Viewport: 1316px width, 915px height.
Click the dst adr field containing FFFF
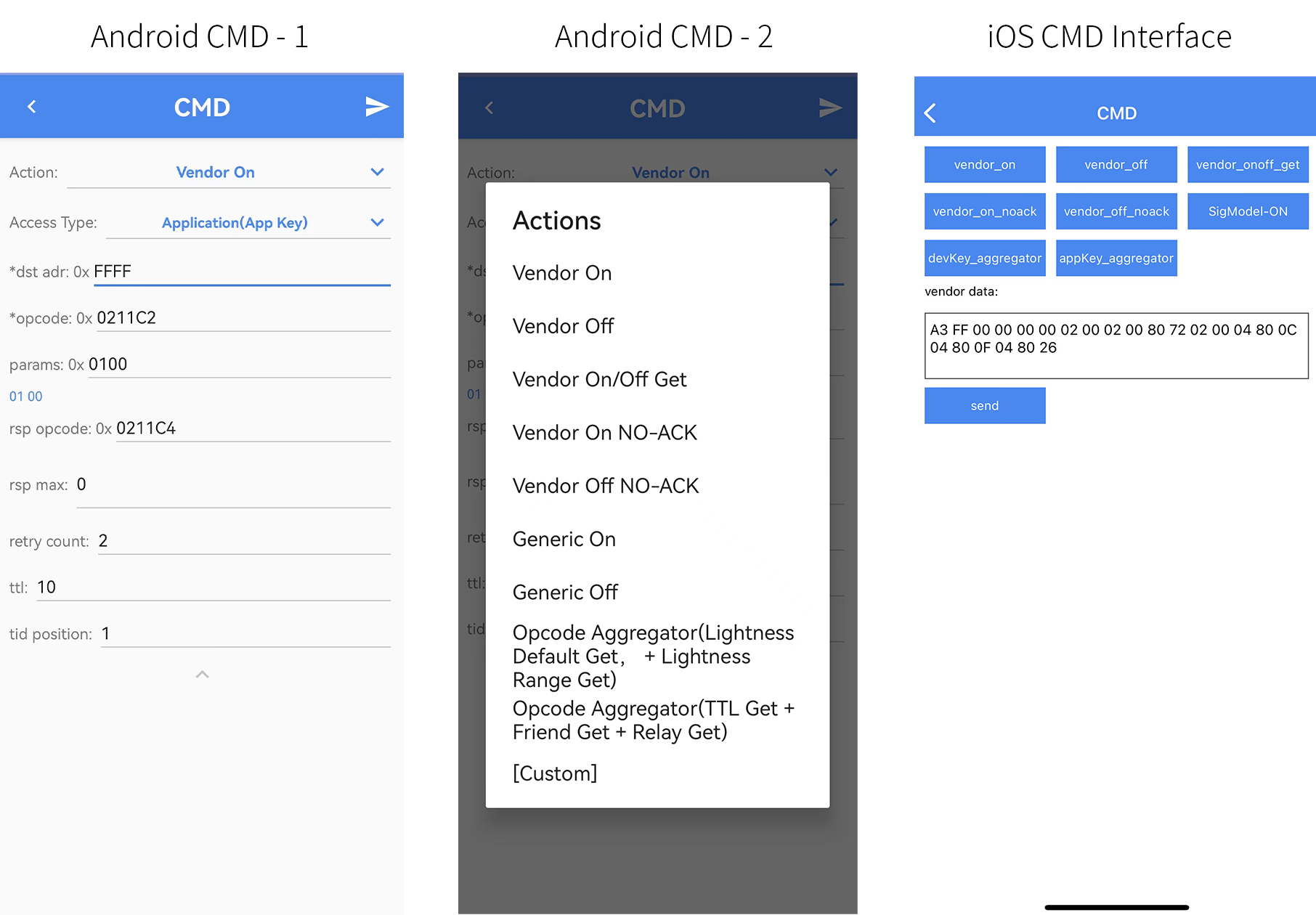coord(242,272)
